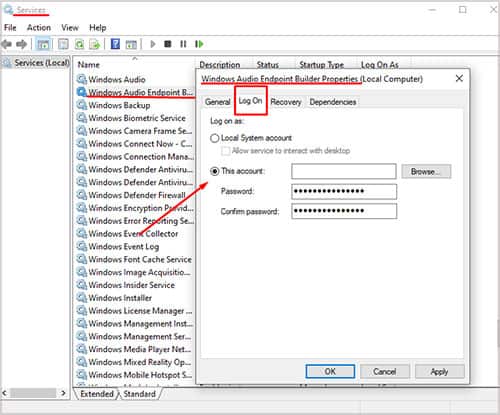Click the Export List toolbar icon
Image resolution: width=500 pixels, height=415 pixels.
(95, 44)
